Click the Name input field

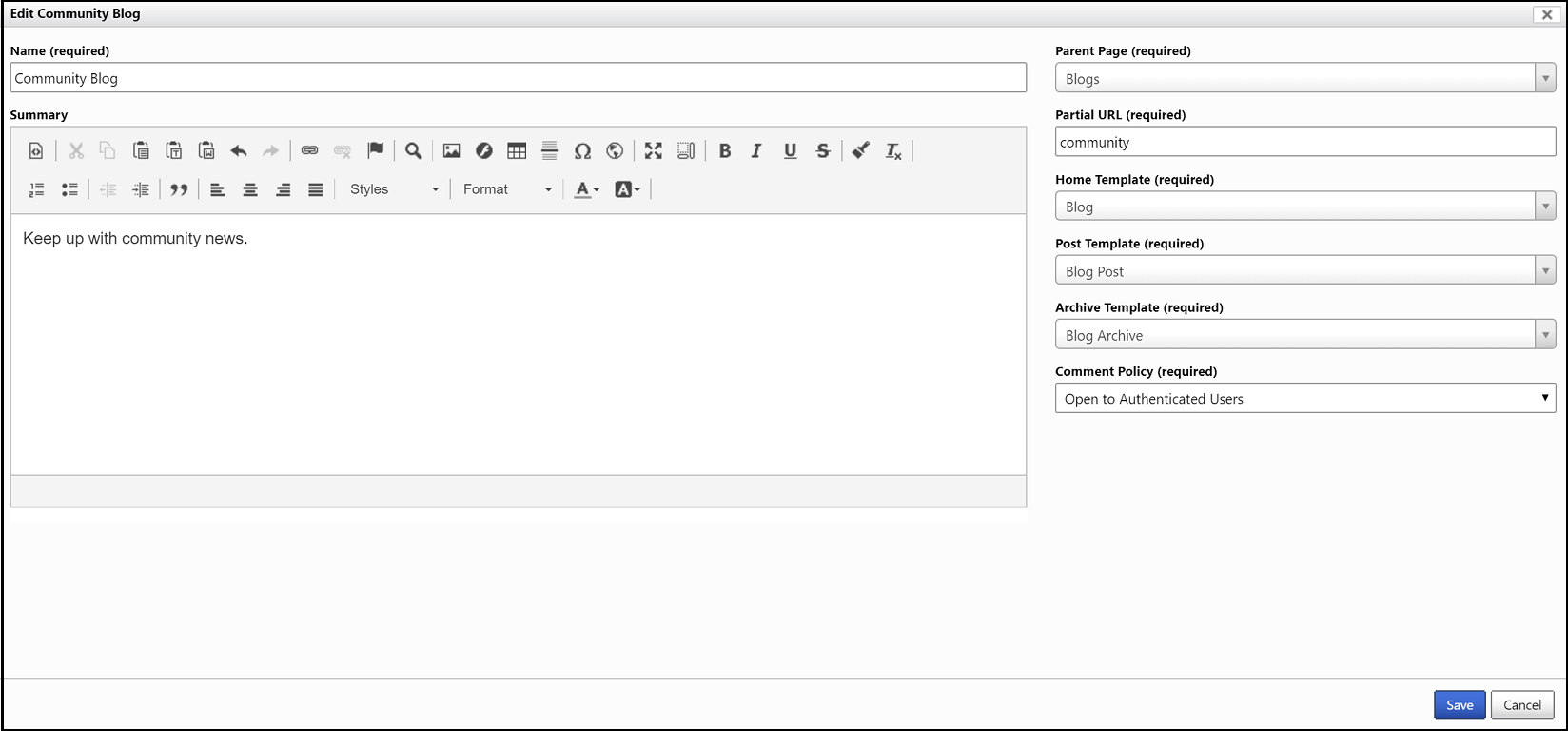click(519, 78)
